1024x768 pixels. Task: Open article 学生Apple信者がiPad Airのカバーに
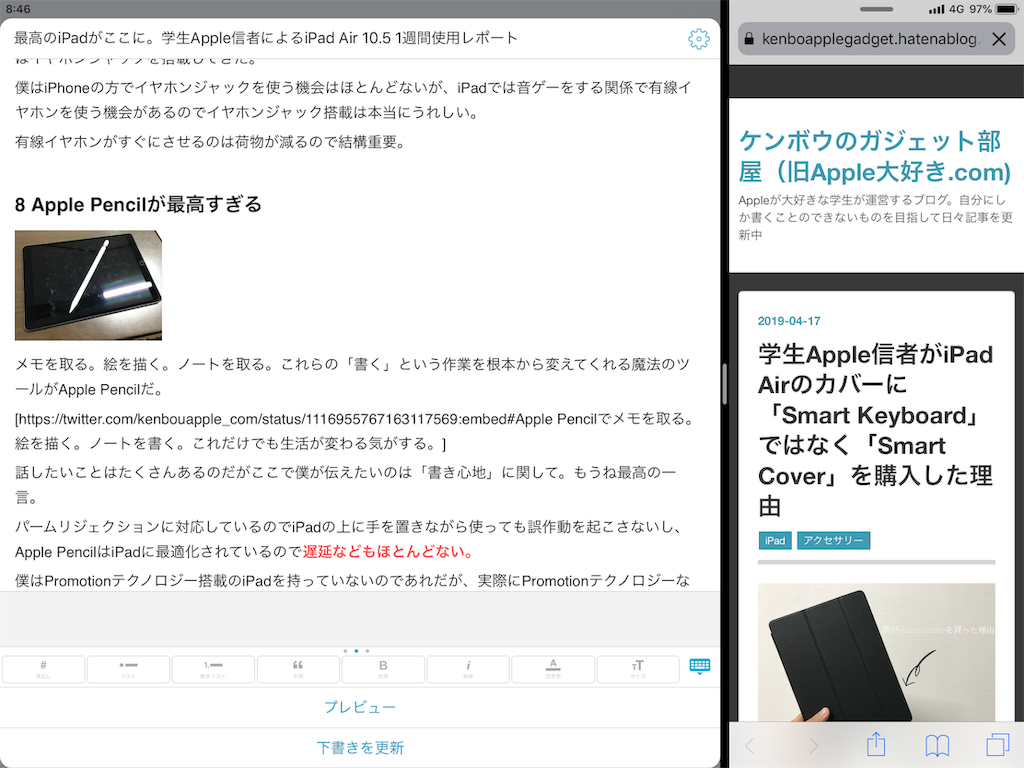(875, 430)
